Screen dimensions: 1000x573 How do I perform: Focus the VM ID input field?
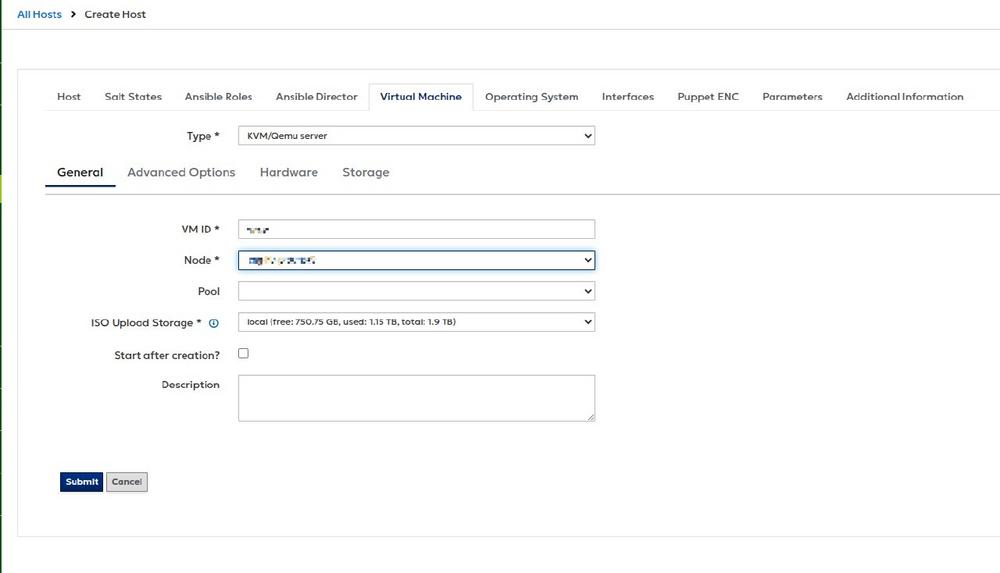pyautogui.click(x=416, y=229)
